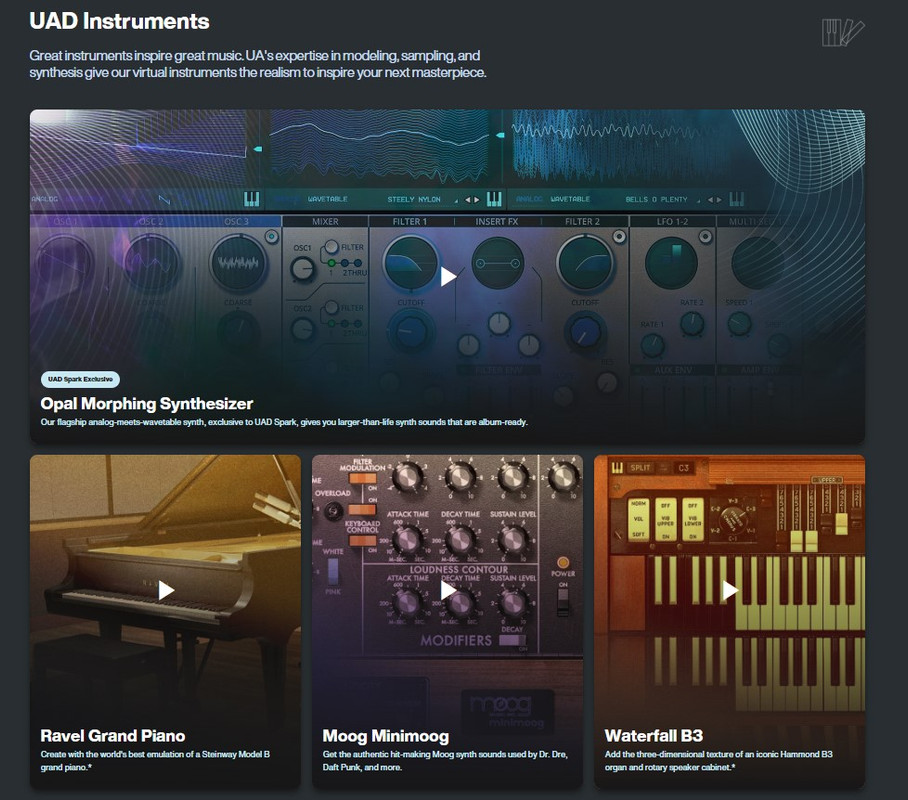Viewport: 908px width, 800px height.
Task: Click the 'iconic Hammond B3 organ' description
Action: click(719, 761)
